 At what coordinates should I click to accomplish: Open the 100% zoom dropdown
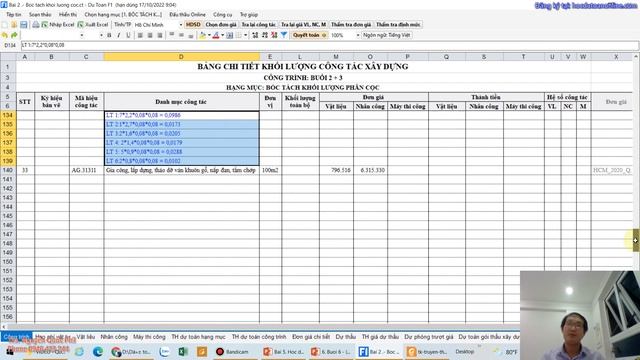point(358,36)
